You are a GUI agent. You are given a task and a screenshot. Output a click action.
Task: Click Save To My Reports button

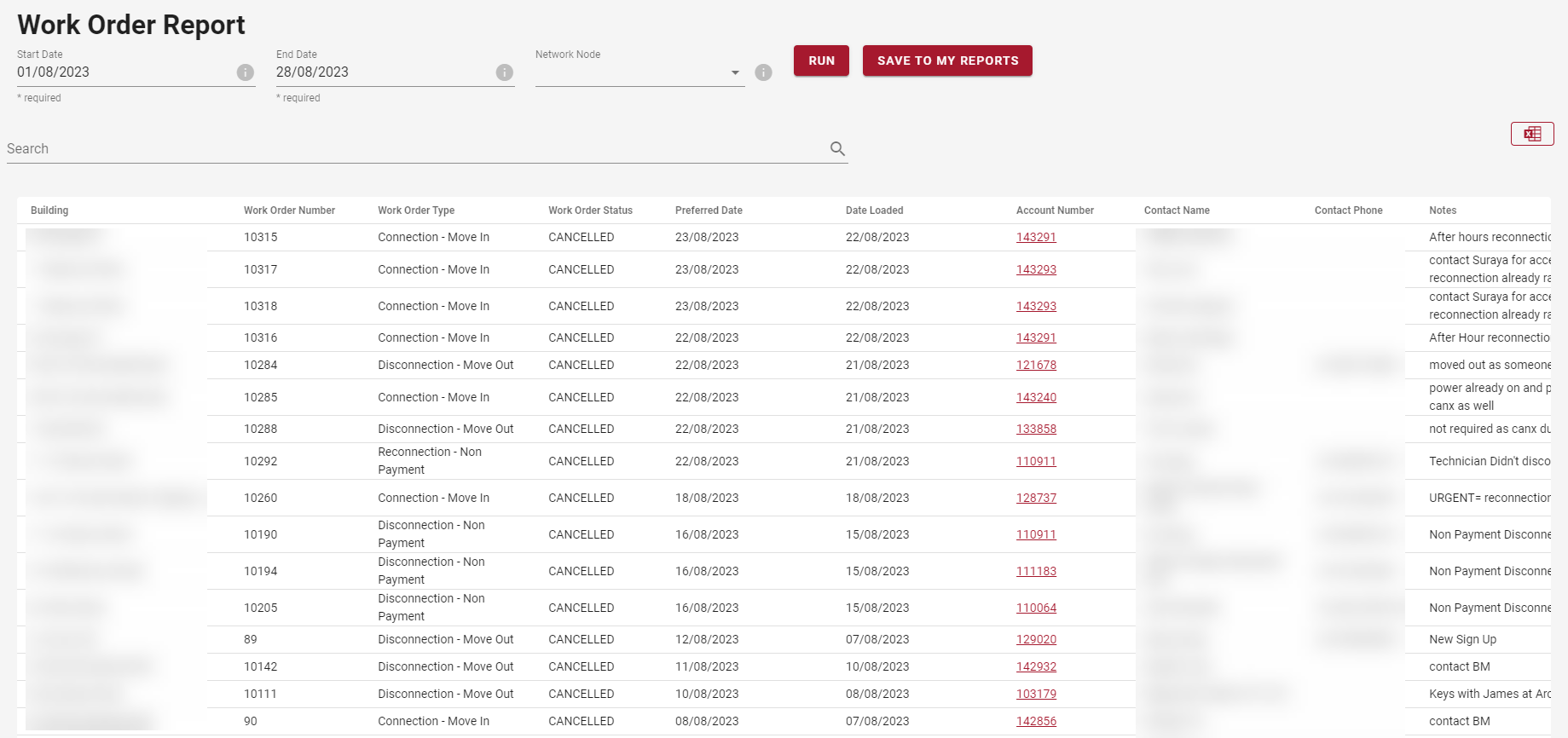(x=946, y=61)
